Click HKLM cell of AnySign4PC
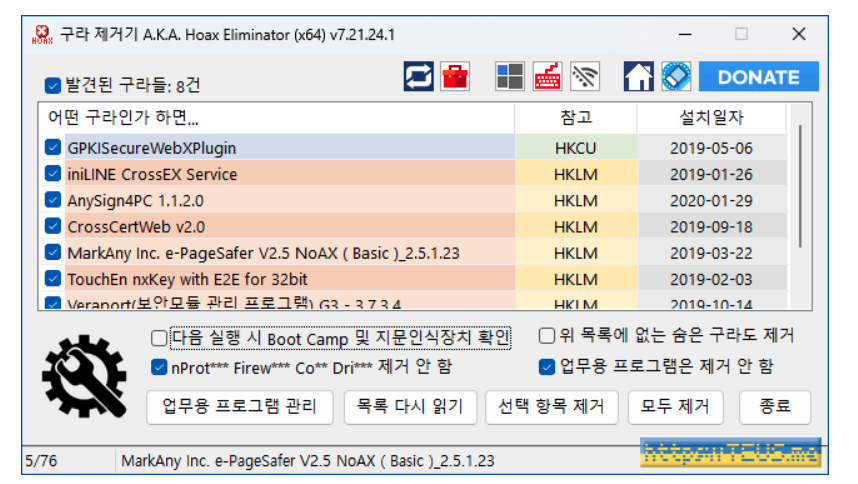Screen dimensions: 858x484 (x=576, y=201)
